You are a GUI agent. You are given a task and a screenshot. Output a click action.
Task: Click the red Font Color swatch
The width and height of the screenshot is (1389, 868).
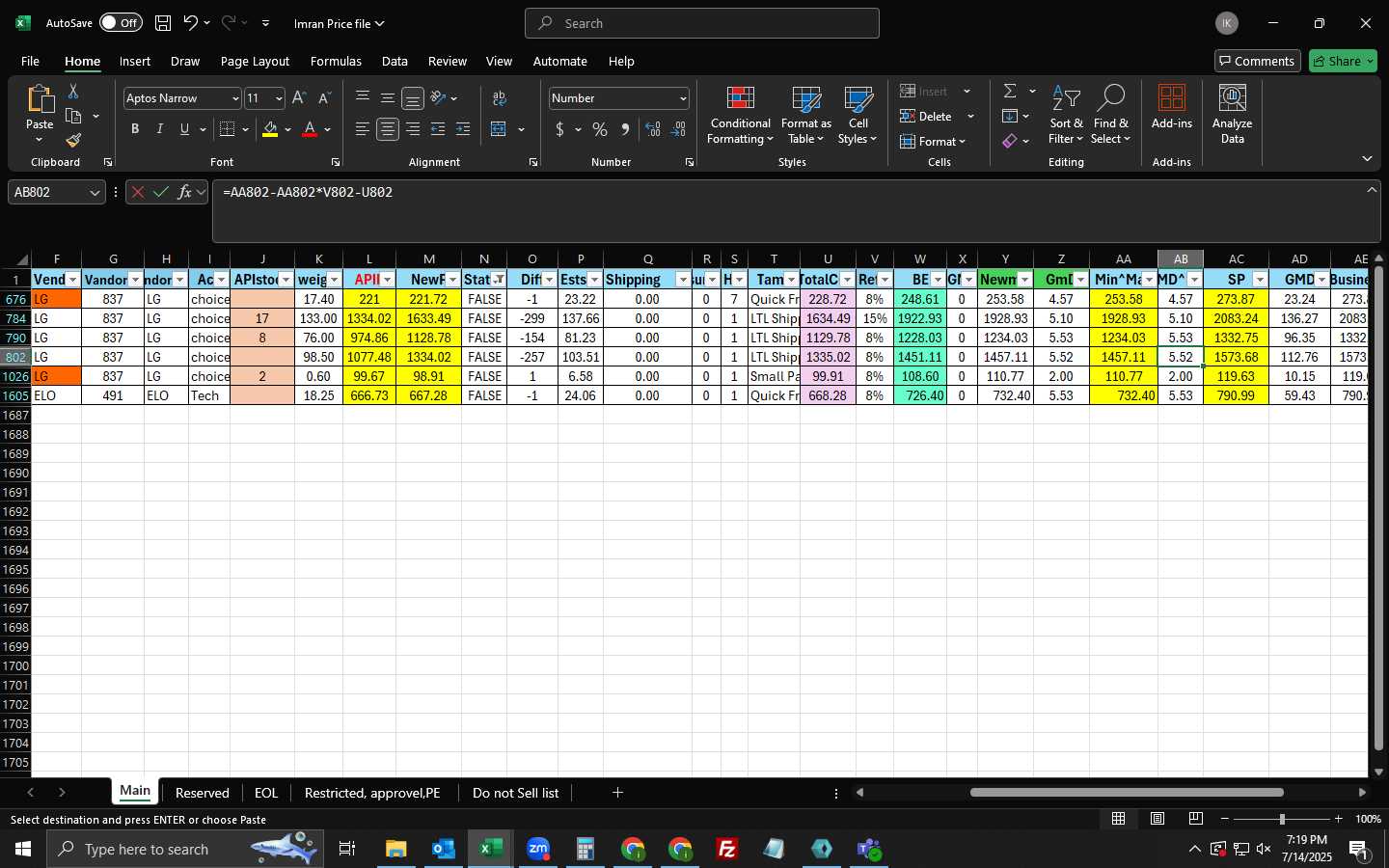coord(310,129)
